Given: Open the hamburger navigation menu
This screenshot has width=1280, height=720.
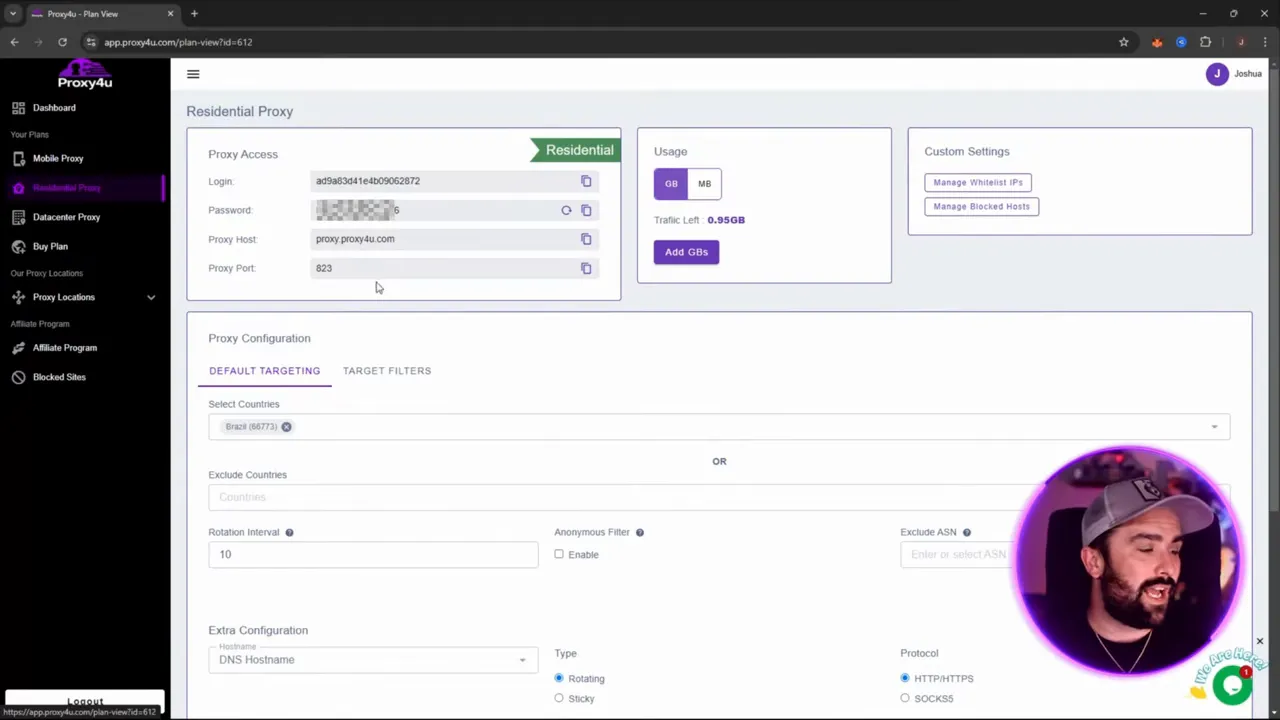Looking at the screenshot, I should pos(193,74).
